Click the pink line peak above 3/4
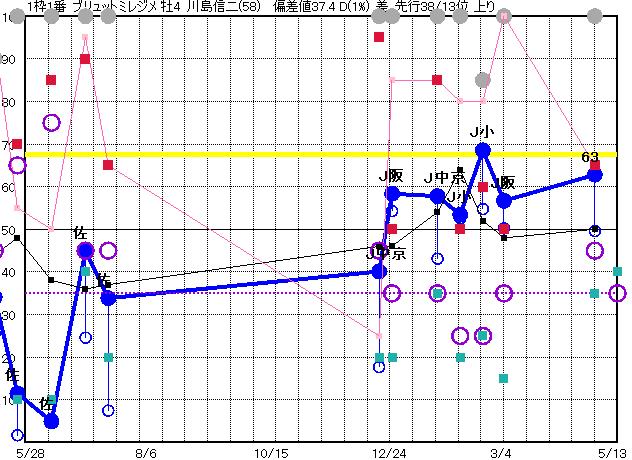Viewport: 632px width, 460px height. pos(504,17)
